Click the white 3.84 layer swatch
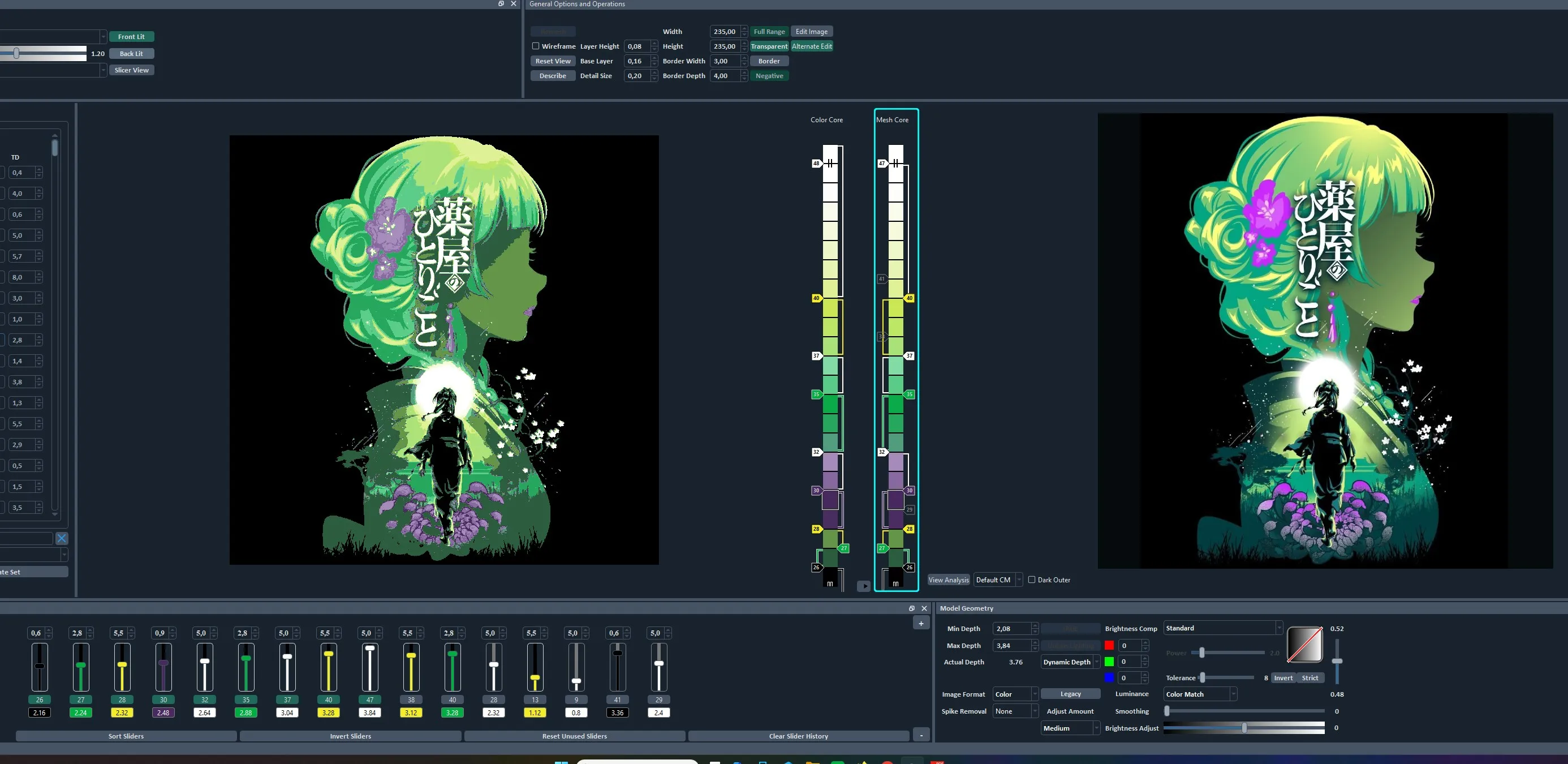 click(x=369, y=713)
